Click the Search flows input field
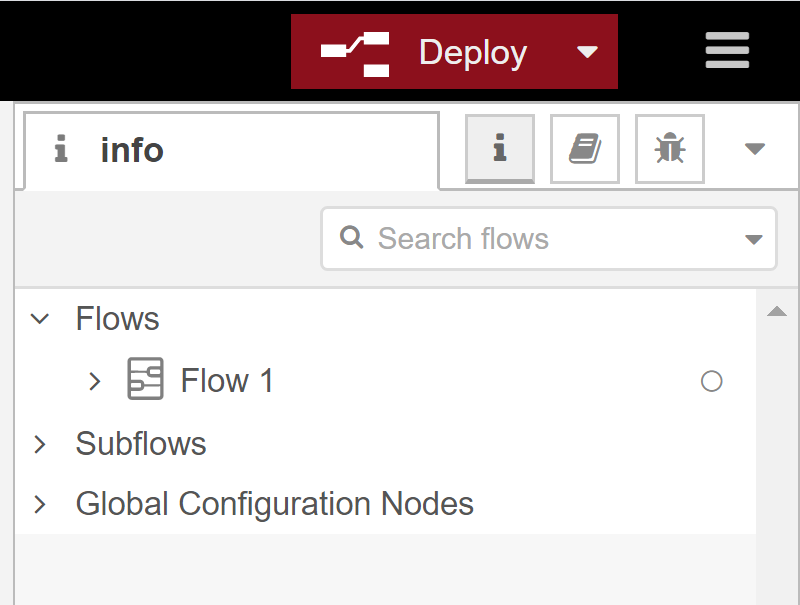 tap(549, 239)
